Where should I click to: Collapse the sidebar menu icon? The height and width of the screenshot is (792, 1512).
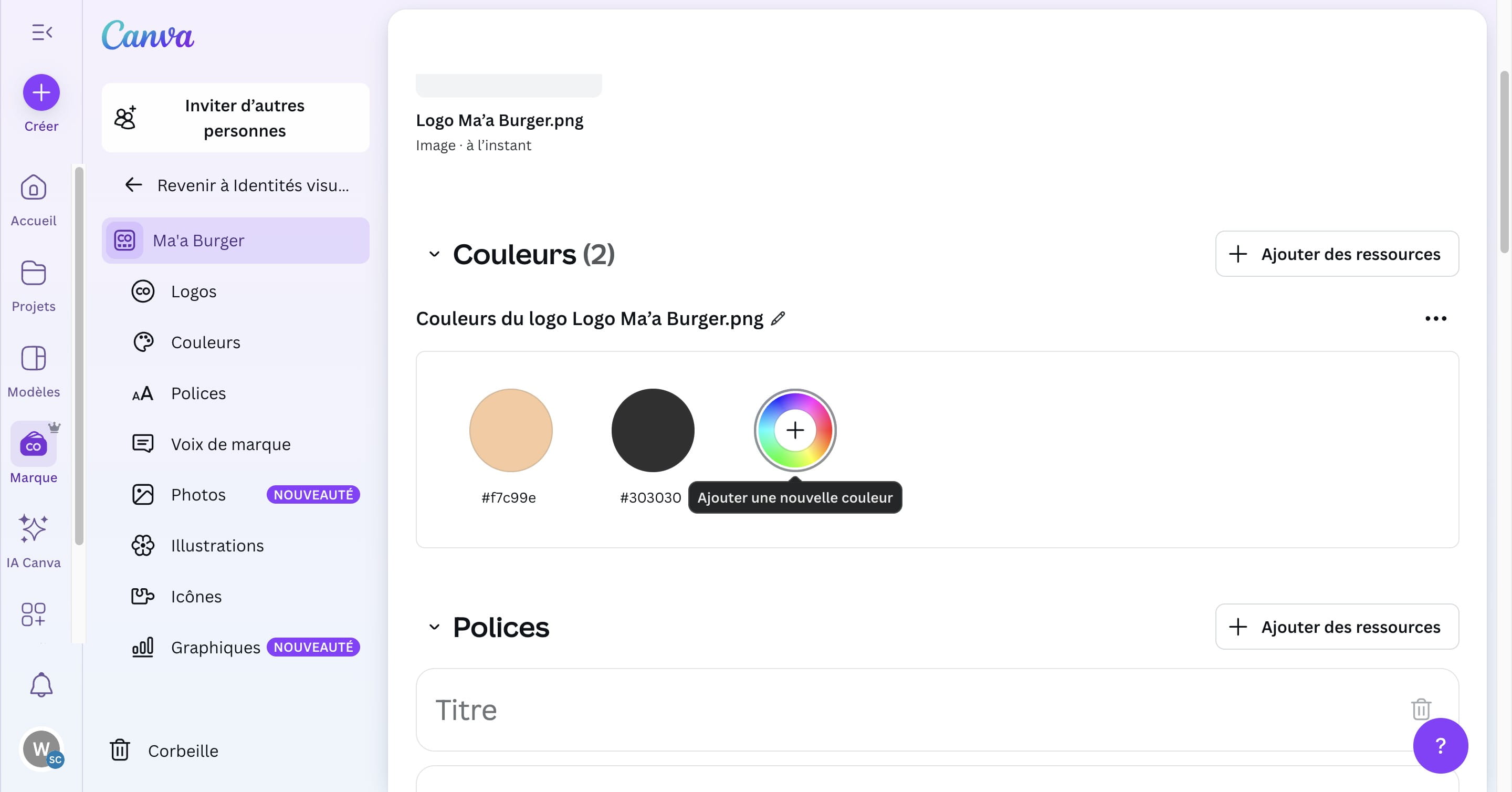[x=41, y=32]
